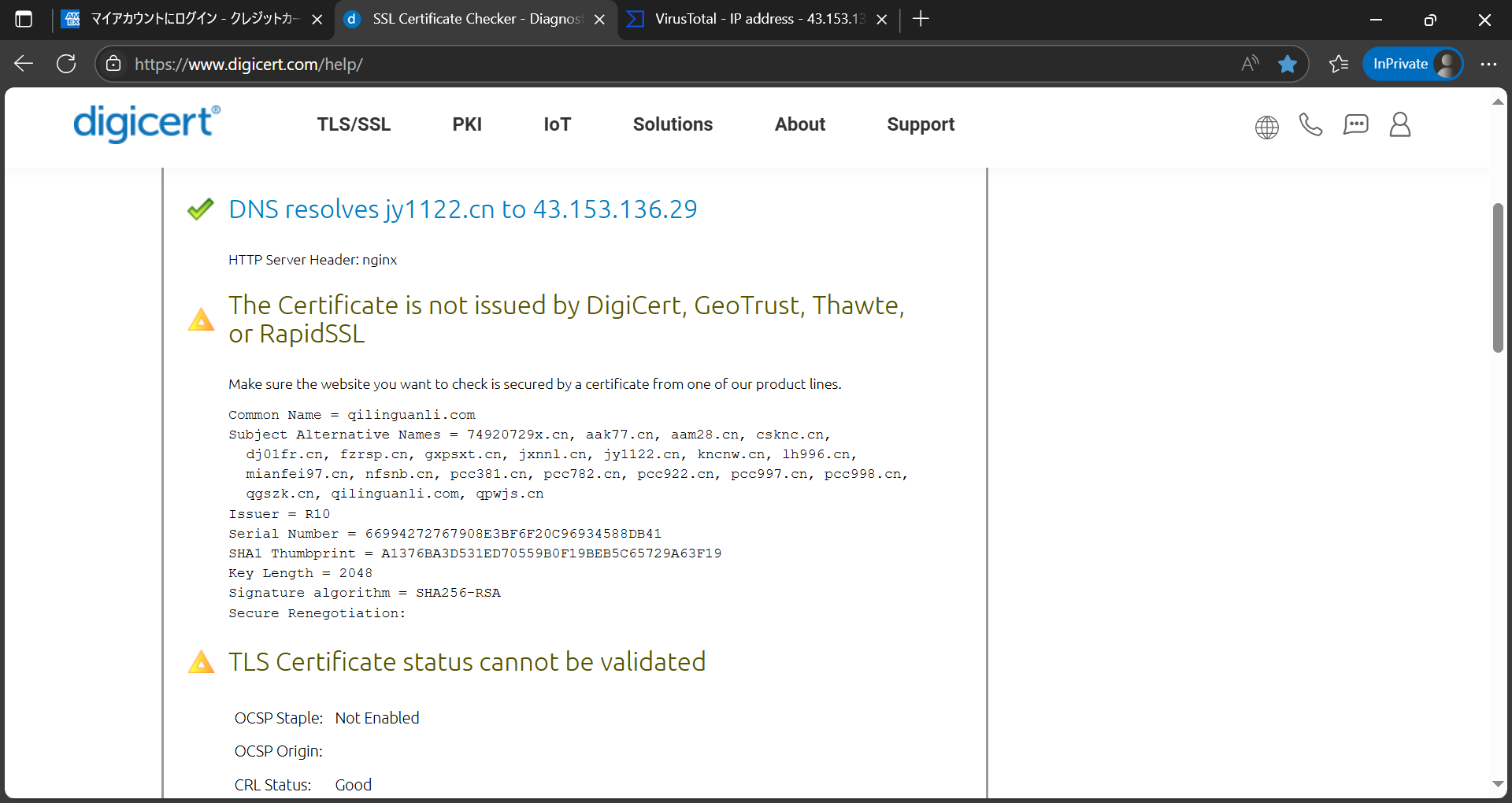Click the OCSP Origin label
This screenshot has width=1512, height=803.
[x=279, y=751]
